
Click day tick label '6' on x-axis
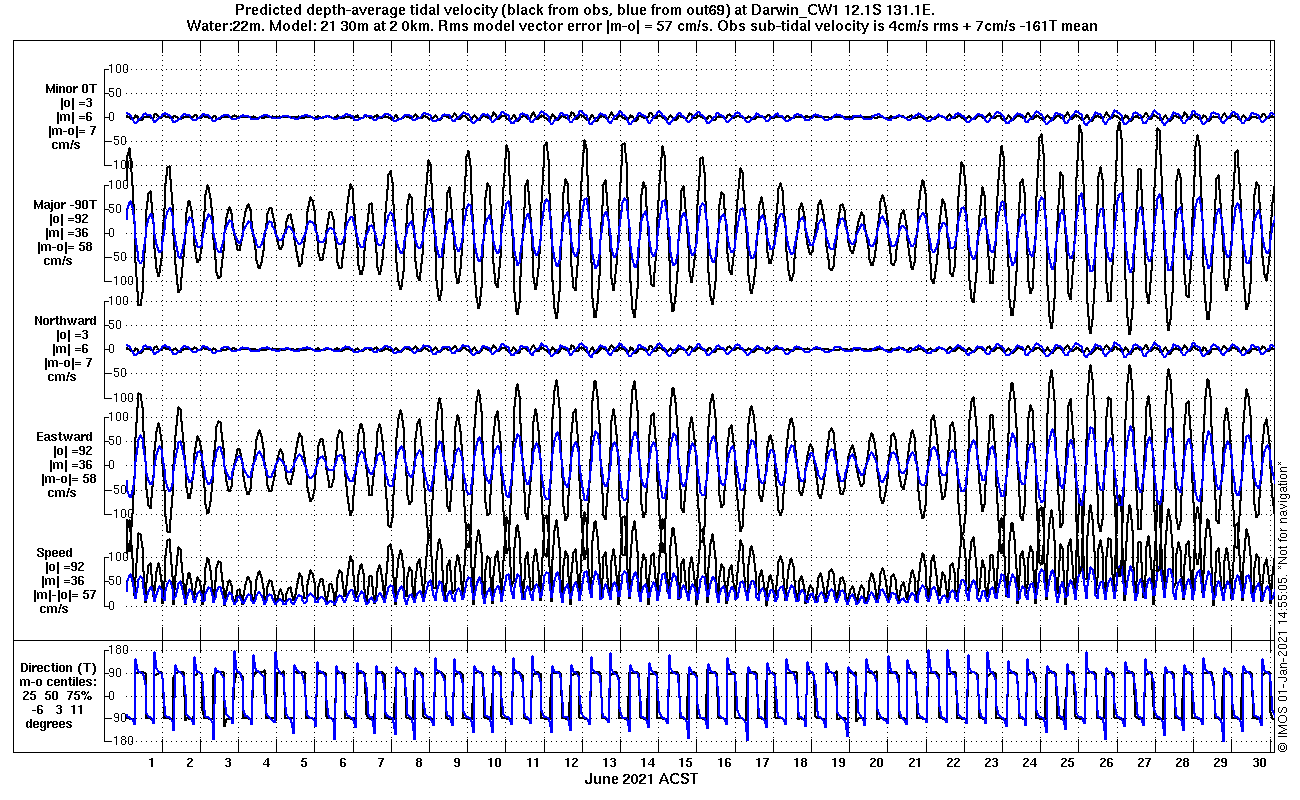(343, 763)
